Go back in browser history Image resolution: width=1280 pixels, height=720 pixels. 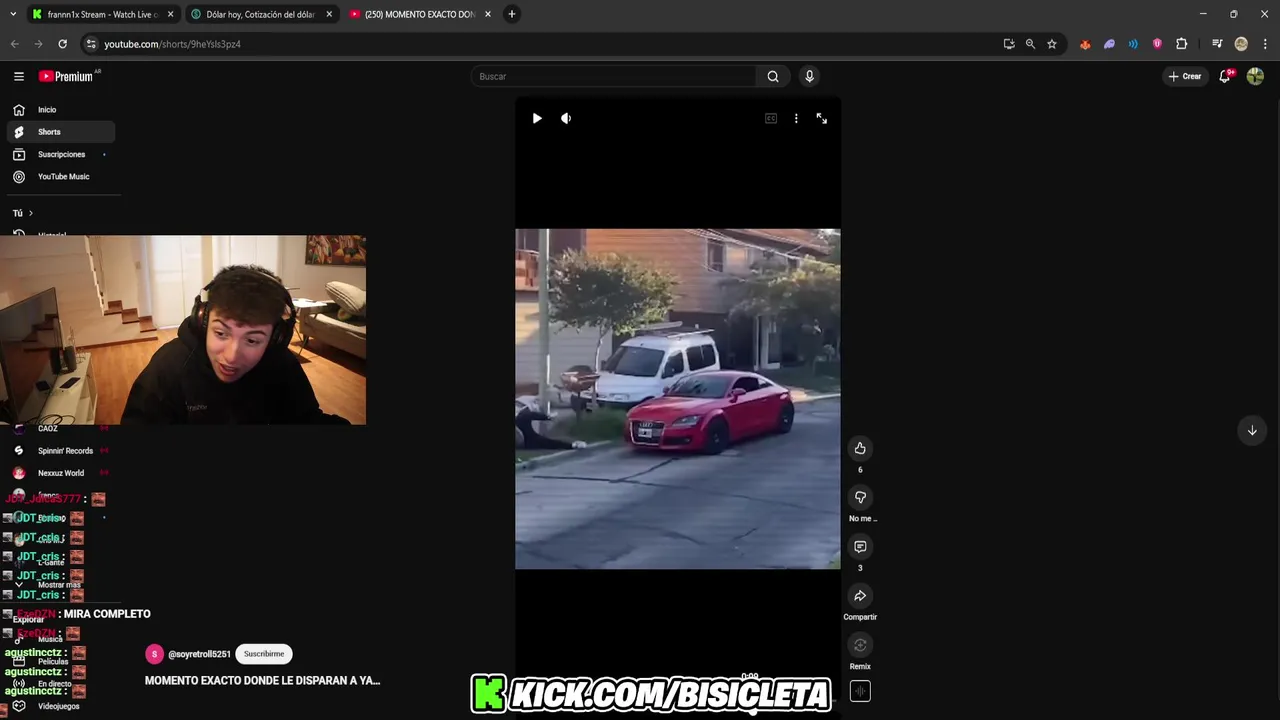(x=15, y=44)
